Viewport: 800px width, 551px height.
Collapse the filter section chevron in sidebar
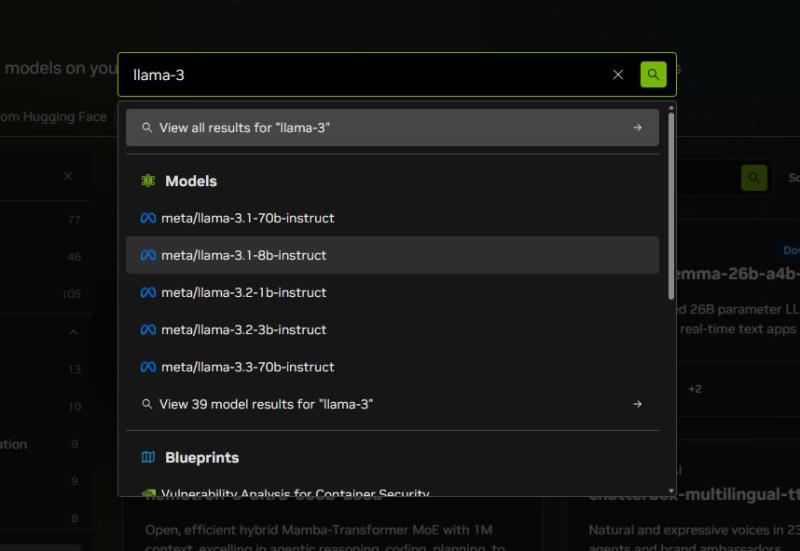(x=73, y=332)
